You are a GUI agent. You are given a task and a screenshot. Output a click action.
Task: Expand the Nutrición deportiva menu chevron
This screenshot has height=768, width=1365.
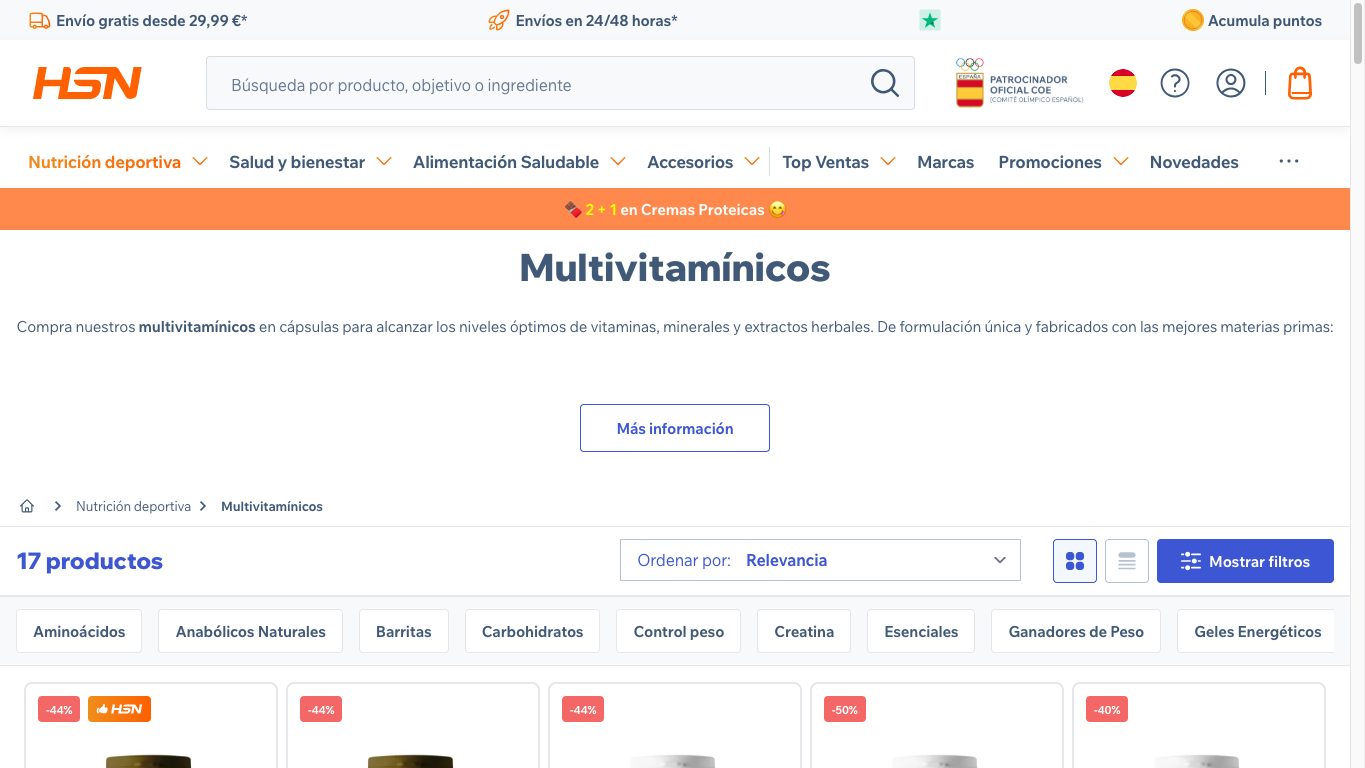click(x=200, y=161)
